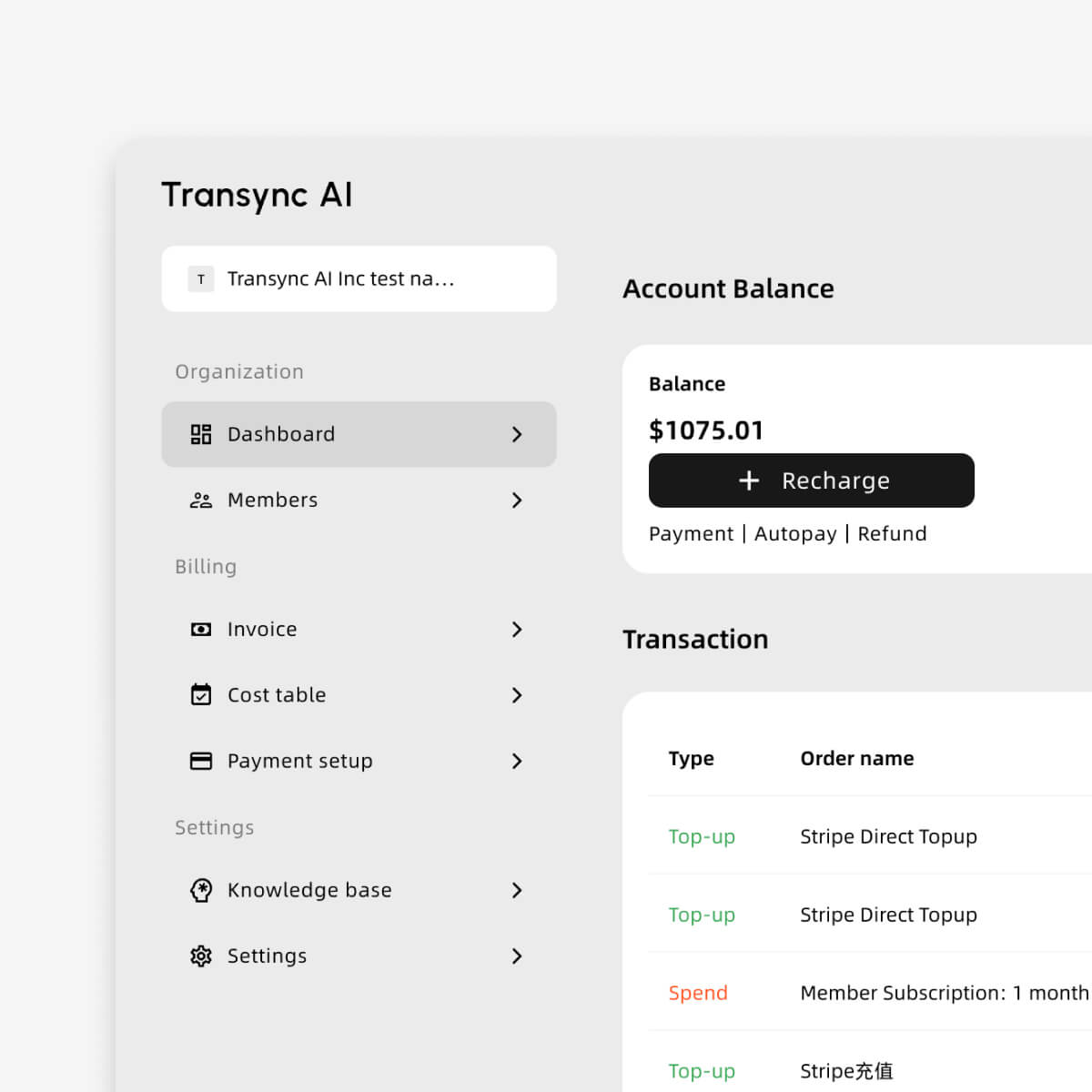Select the Transync AI Inc organization card
Image resolution: width=1092 pixels, height=1092 pixels.
tap(359, 278)
